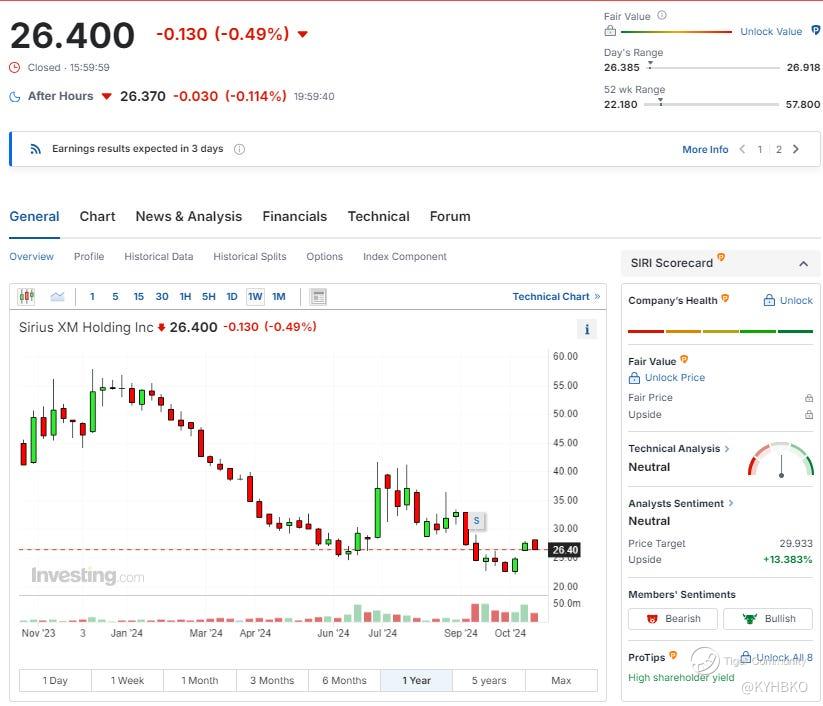Open the Profile sub-tab
This screenshot has height=706, width=823.
tap(89, 257)
